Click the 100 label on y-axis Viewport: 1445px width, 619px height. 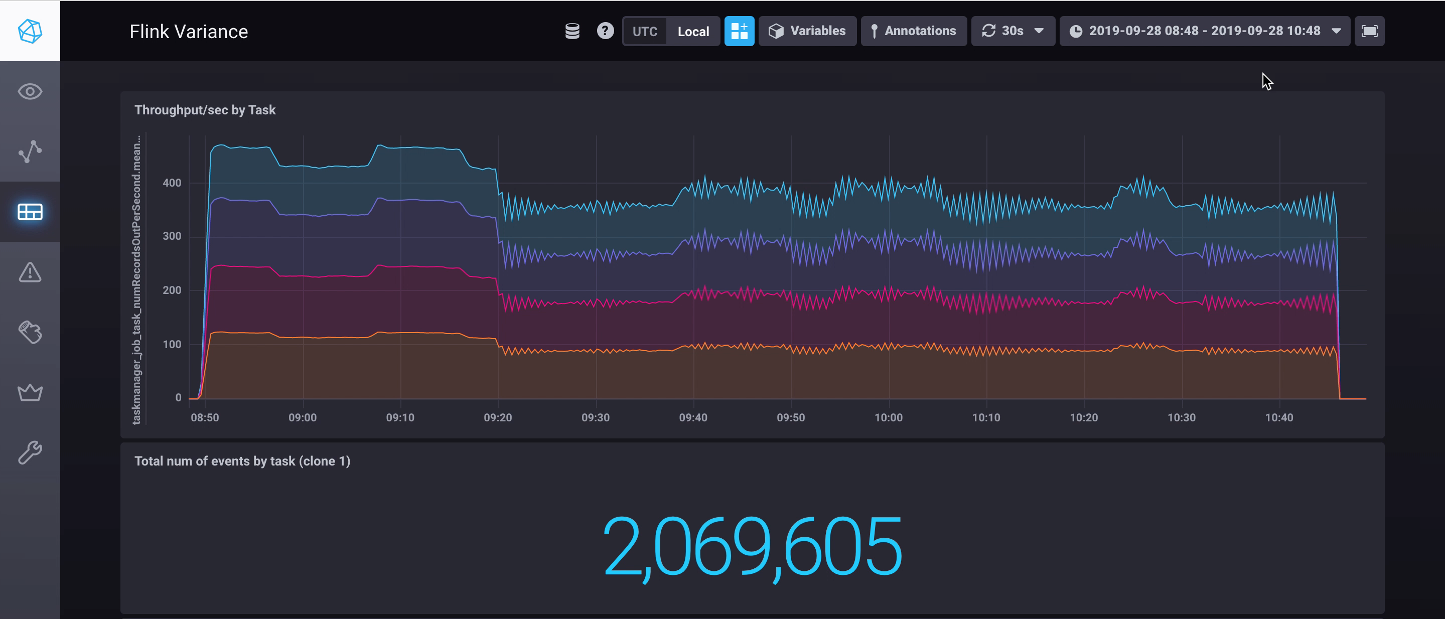point(171,345)
